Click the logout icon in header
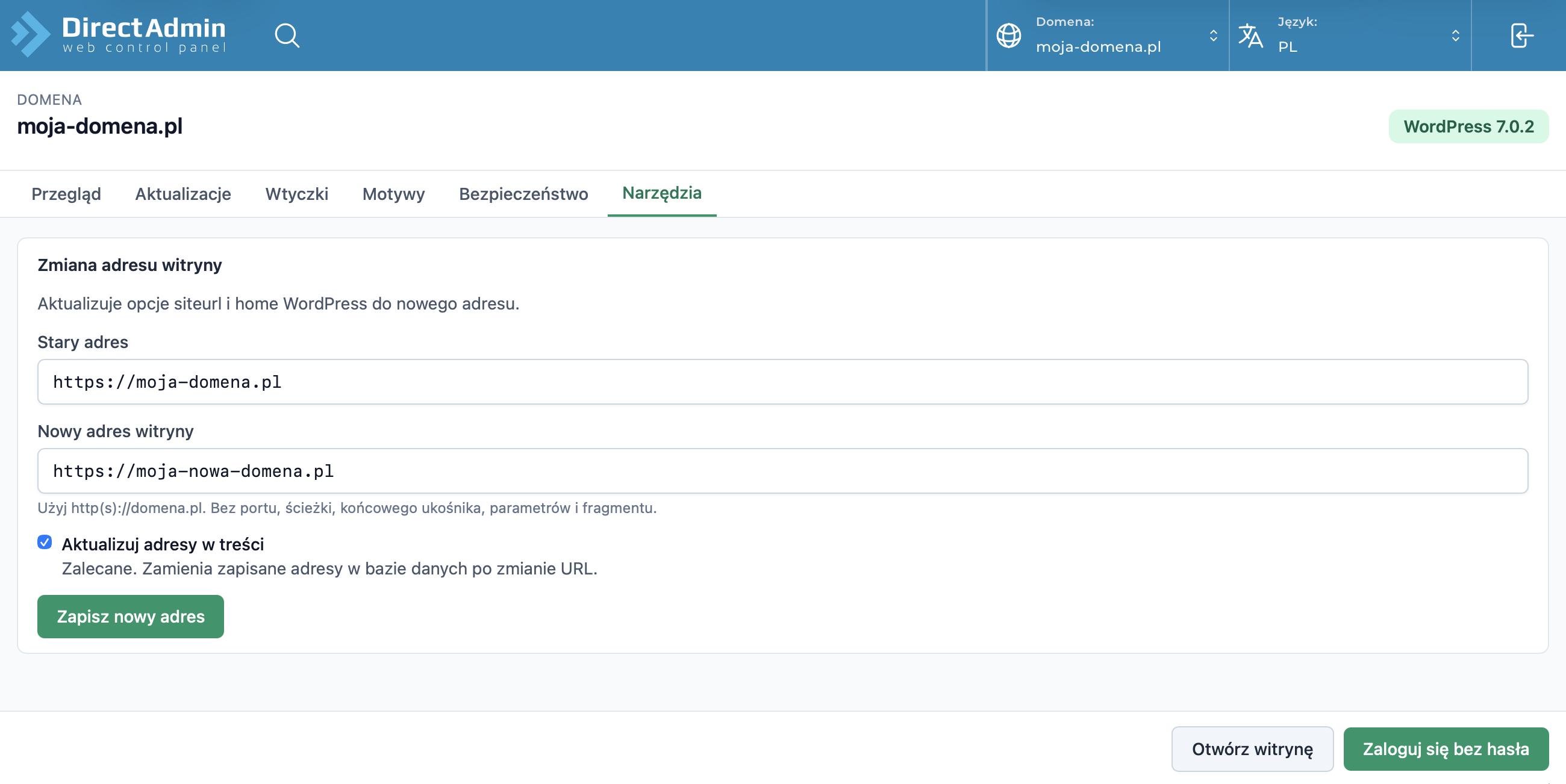Viewport: 1566px width, 784px height. pos(1521,36)
